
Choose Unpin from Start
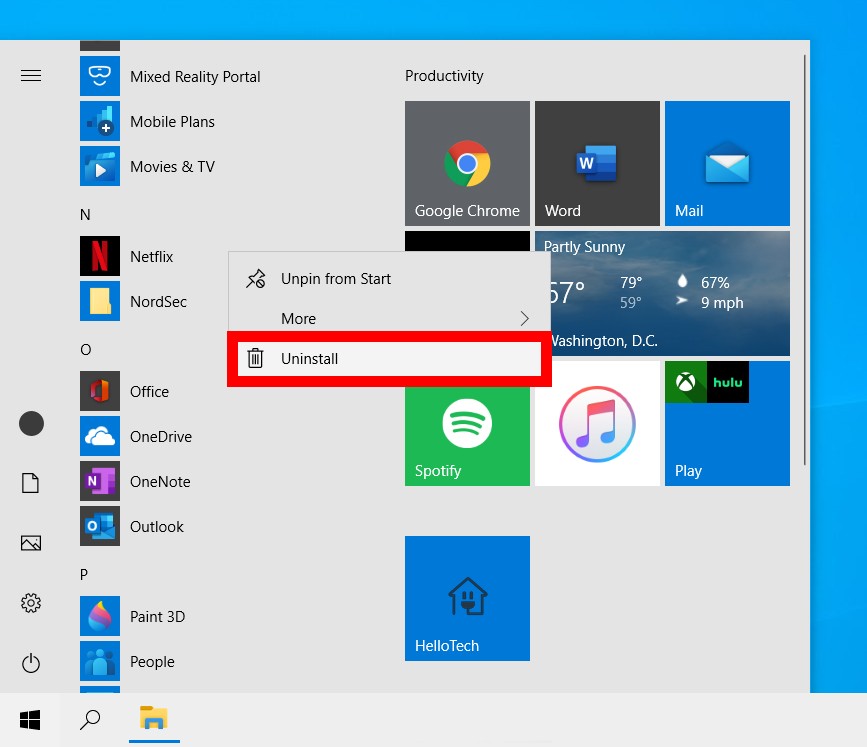pyautogui.click(x=388, y=279)
